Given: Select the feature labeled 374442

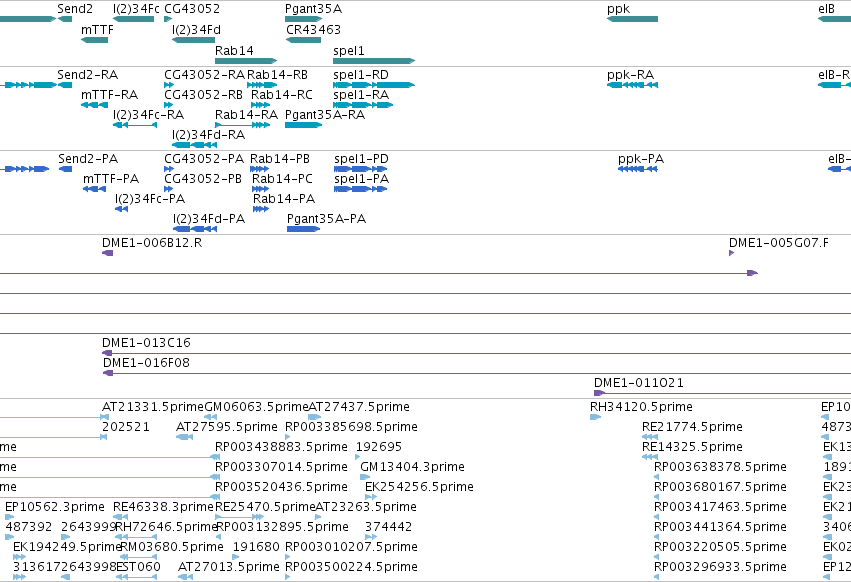Looking at the screenshot, I should [371, 537].
